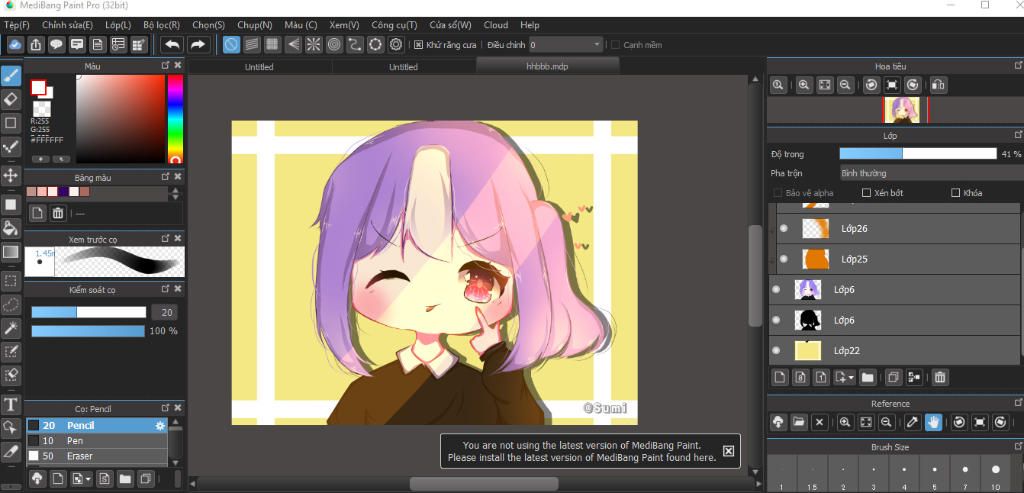Dismiss the MediBang update notification
Image resolution: width=1024 pixels, height=493 pixels.
pos(729,451)
